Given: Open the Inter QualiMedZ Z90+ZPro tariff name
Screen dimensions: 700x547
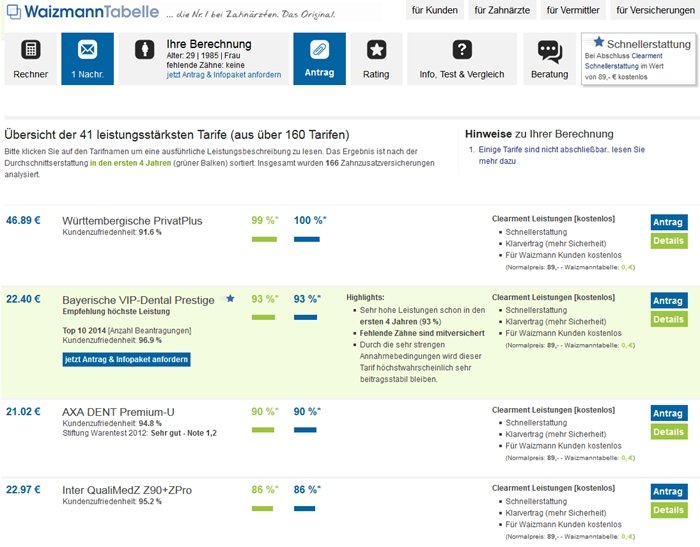Looking at the screenshot, I should pos(127,490).
